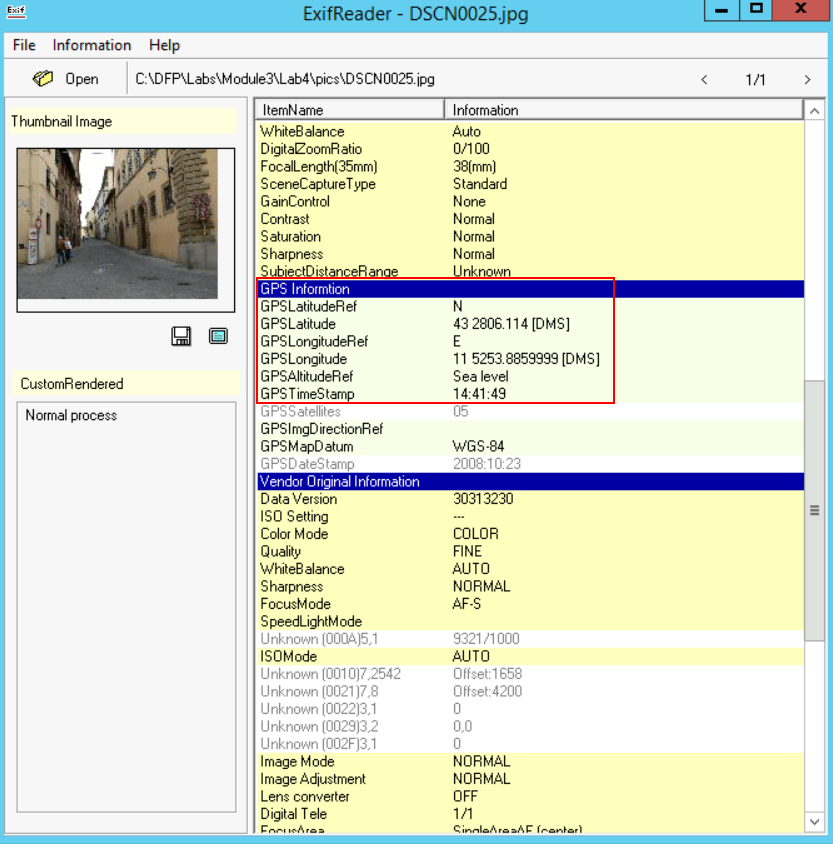Click the view image icon beside the floppy disk
Image resolution: width=833 pixels, height=844 pixels.
click(x=218, y=337)
